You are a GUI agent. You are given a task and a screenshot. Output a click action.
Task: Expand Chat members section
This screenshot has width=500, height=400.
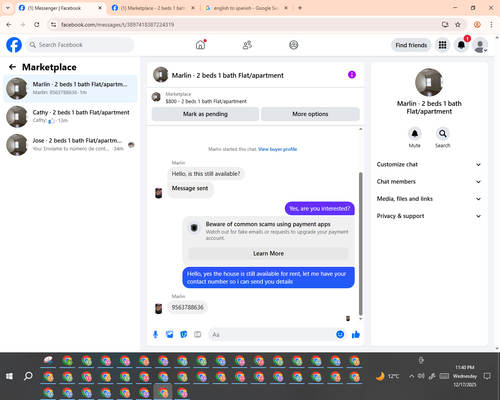coord(429,182)
